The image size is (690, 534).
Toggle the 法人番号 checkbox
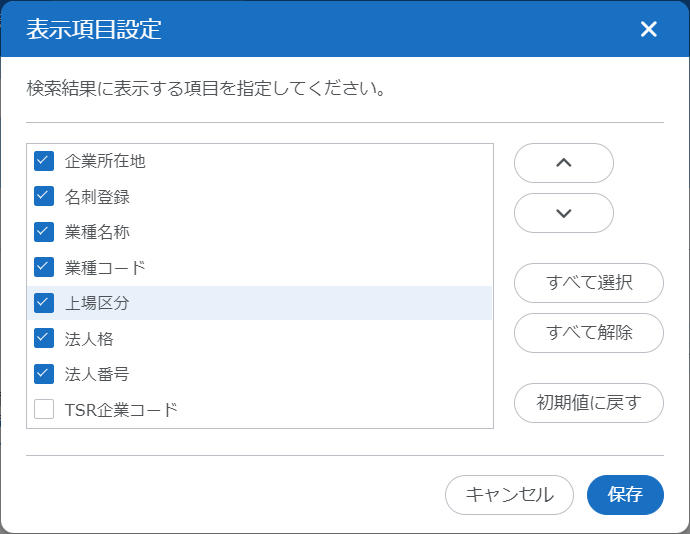44,374
